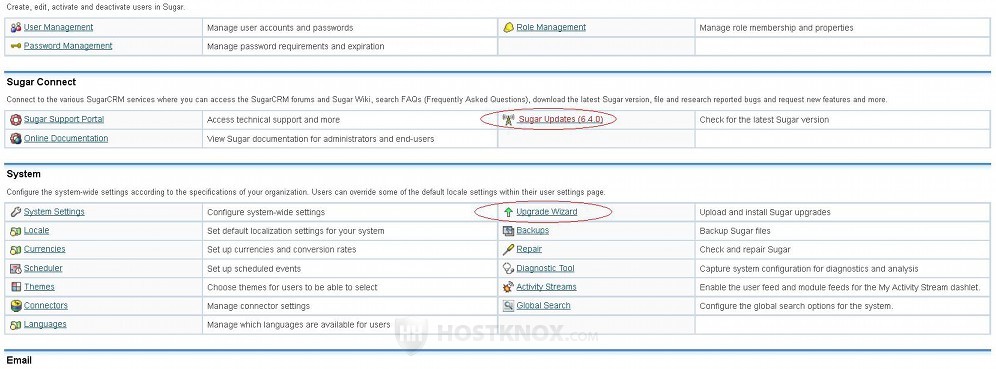996x369 pixels.
Task: Open the Password Management link
Action: pyautogui.click(x=68, y=46)
